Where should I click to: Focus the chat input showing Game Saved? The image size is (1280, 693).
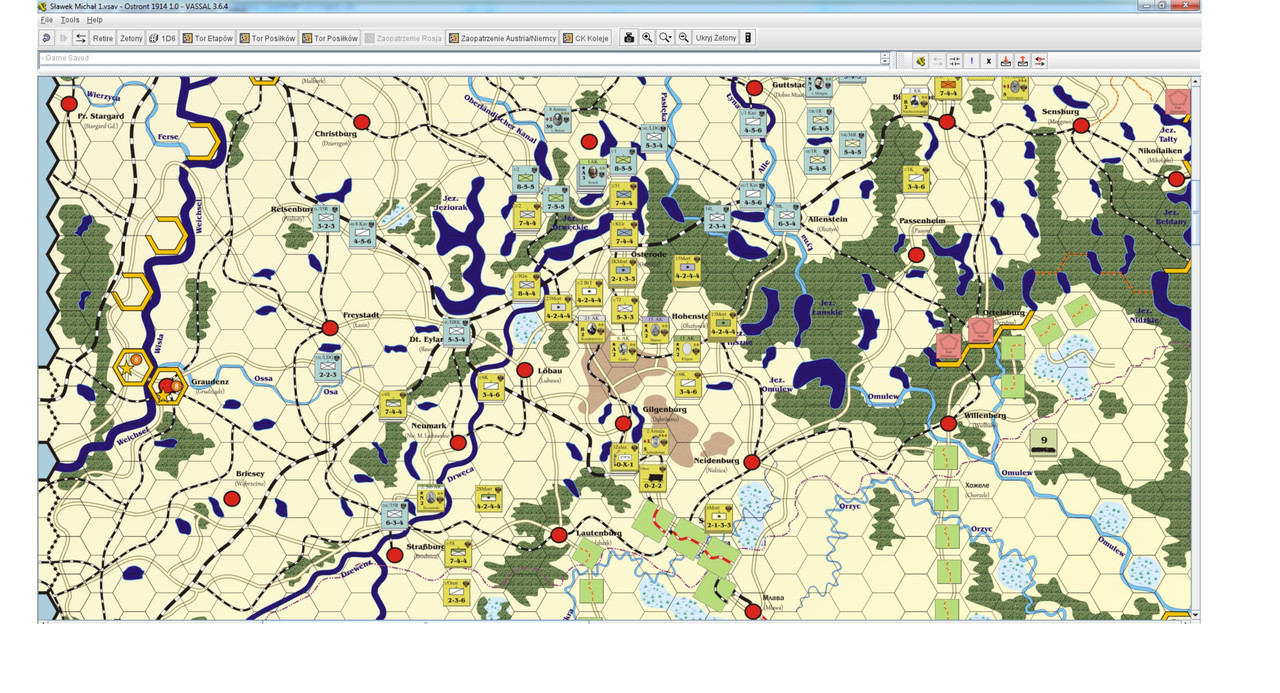(459, 59)
